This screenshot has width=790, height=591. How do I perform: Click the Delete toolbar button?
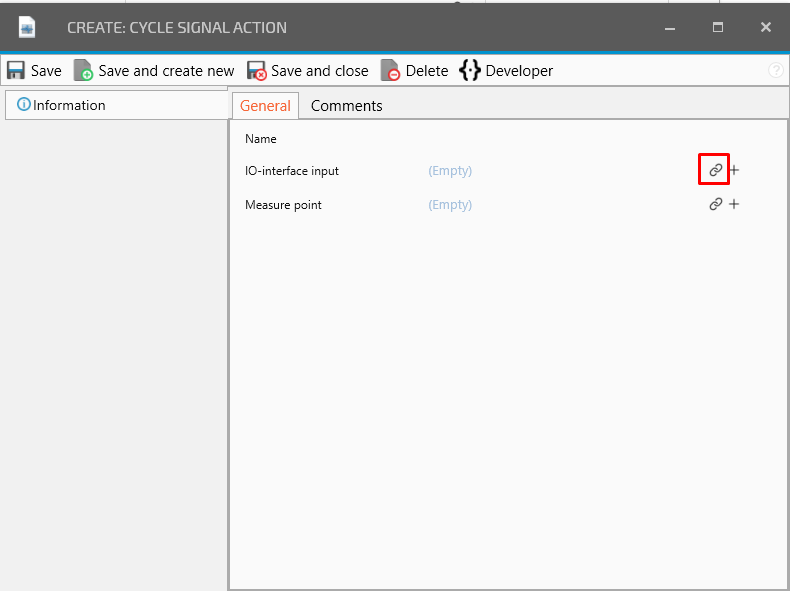414,71
